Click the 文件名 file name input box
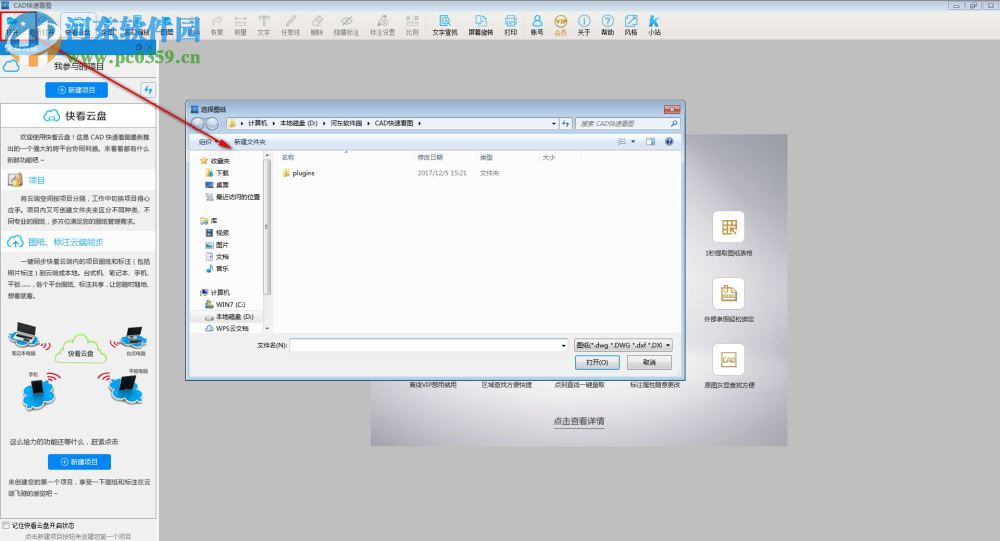Image resolution: width=1000 pixels, height=541 pixels. 425,345
